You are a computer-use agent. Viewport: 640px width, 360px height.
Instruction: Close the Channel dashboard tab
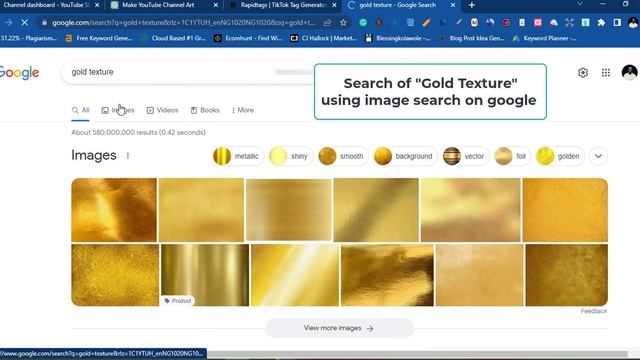tap(97, 5)
